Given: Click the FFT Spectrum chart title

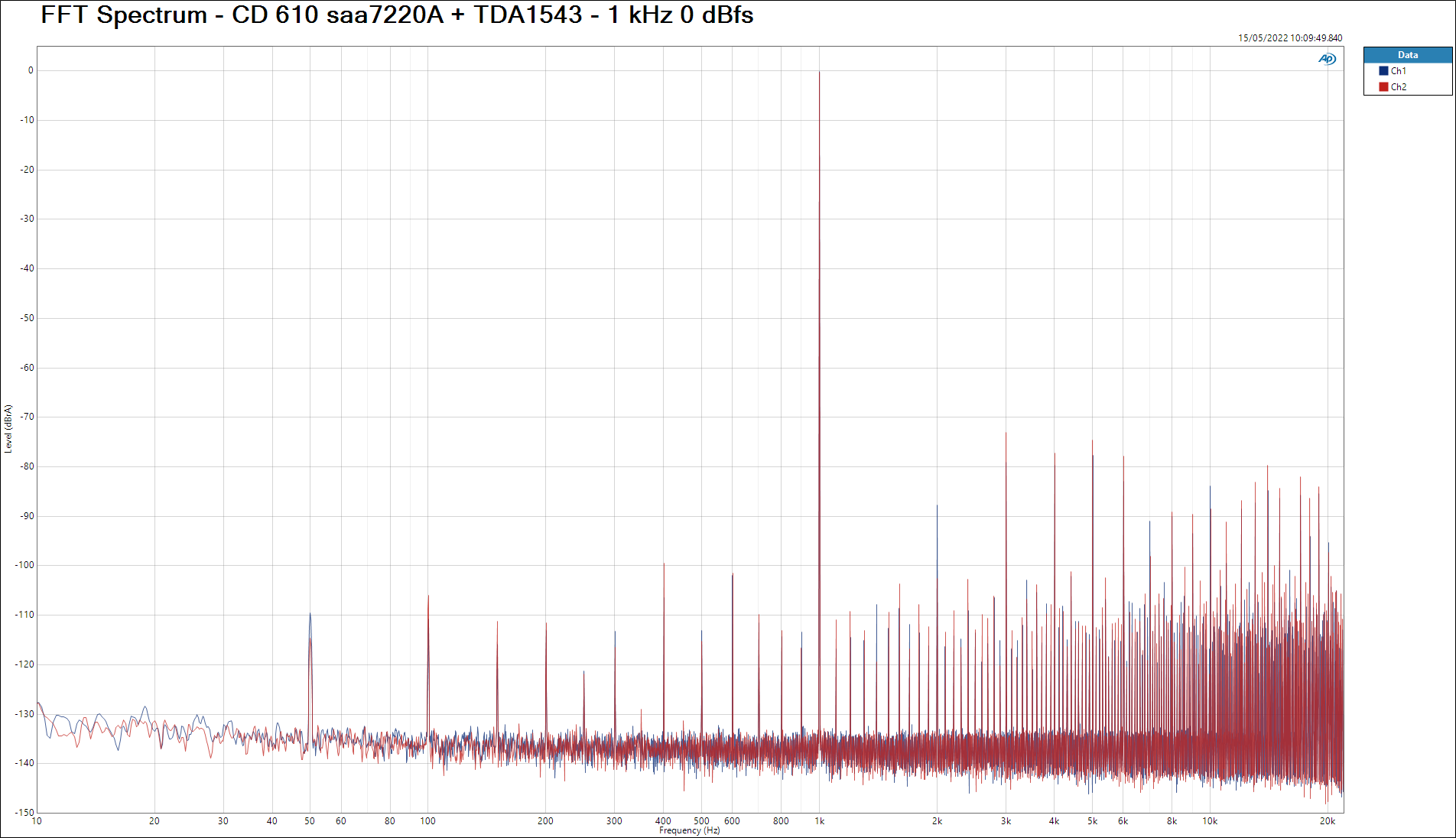Looking at the screenshot, I should [397, 15].
